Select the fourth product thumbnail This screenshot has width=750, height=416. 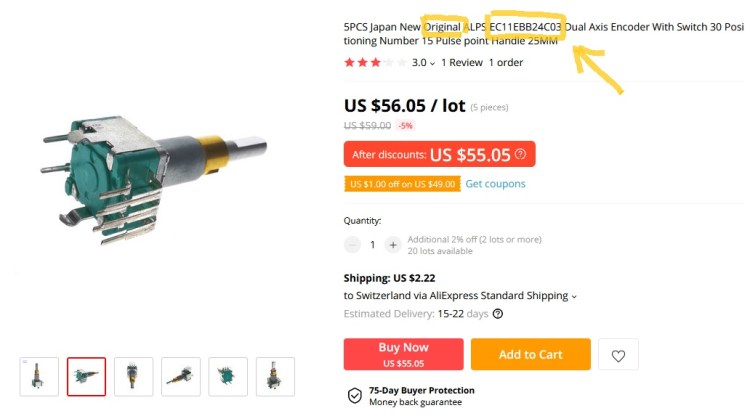pyautogui.click(x=181, y=377)
